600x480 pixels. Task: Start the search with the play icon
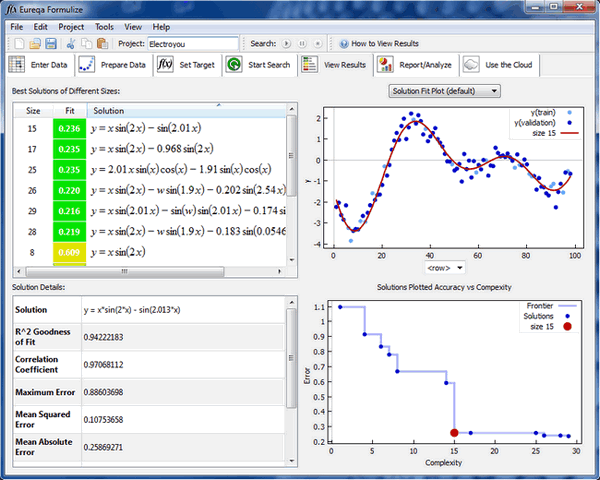(287, 44)
